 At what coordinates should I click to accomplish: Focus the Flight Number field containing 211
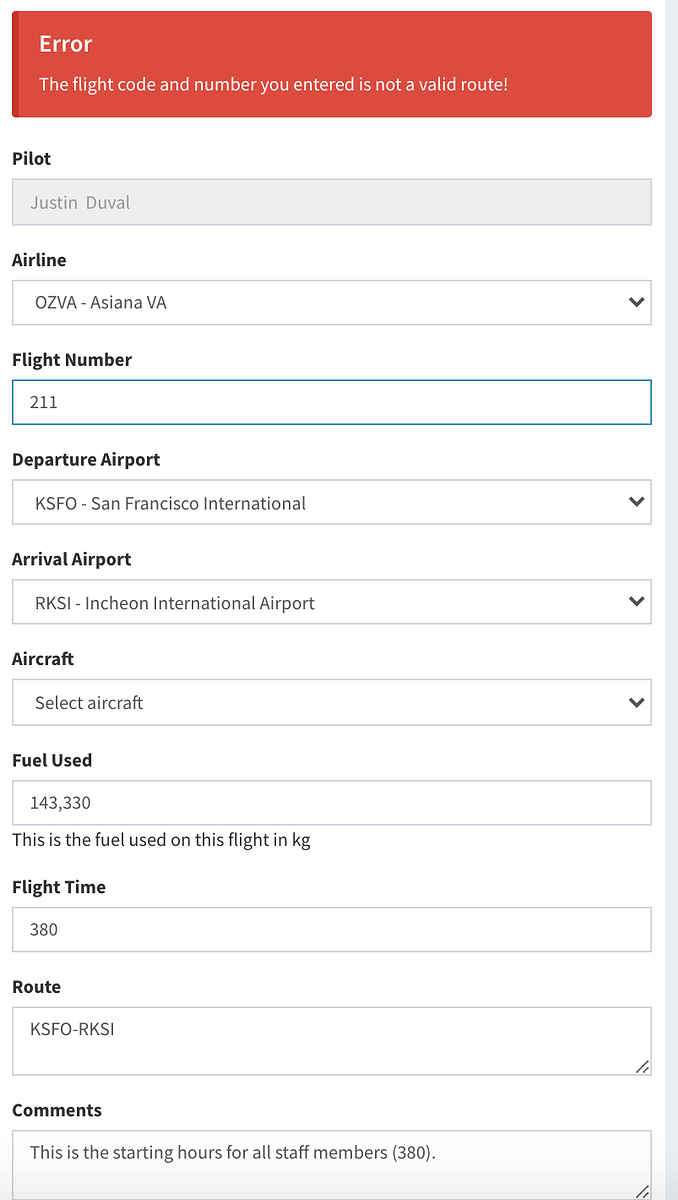(x=331, y=402)
